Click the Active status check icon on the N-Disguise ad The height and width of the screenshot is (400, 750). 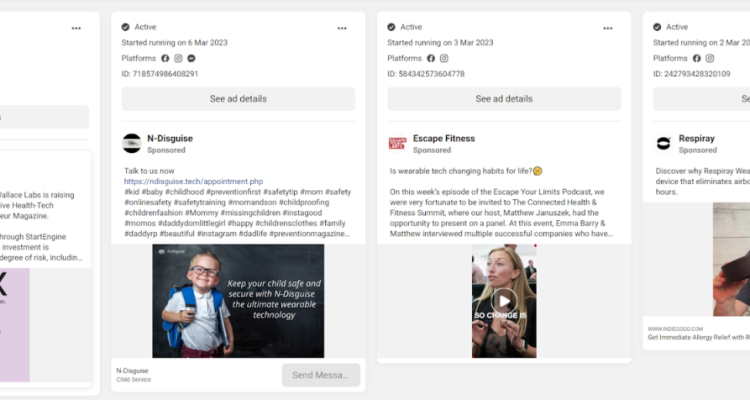pos(125,27)
